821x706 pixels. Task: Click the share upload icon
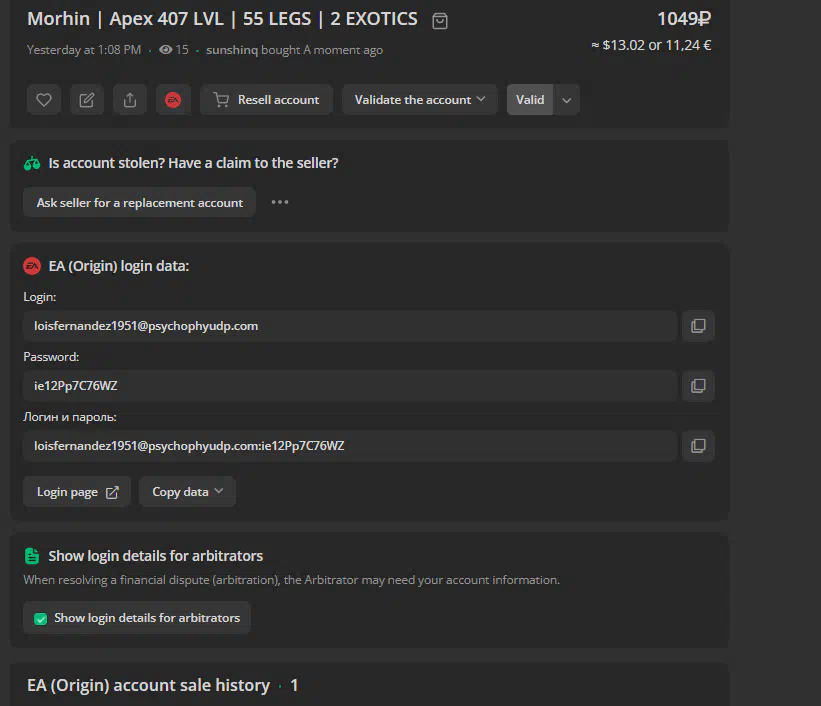(x=130, y=100)
